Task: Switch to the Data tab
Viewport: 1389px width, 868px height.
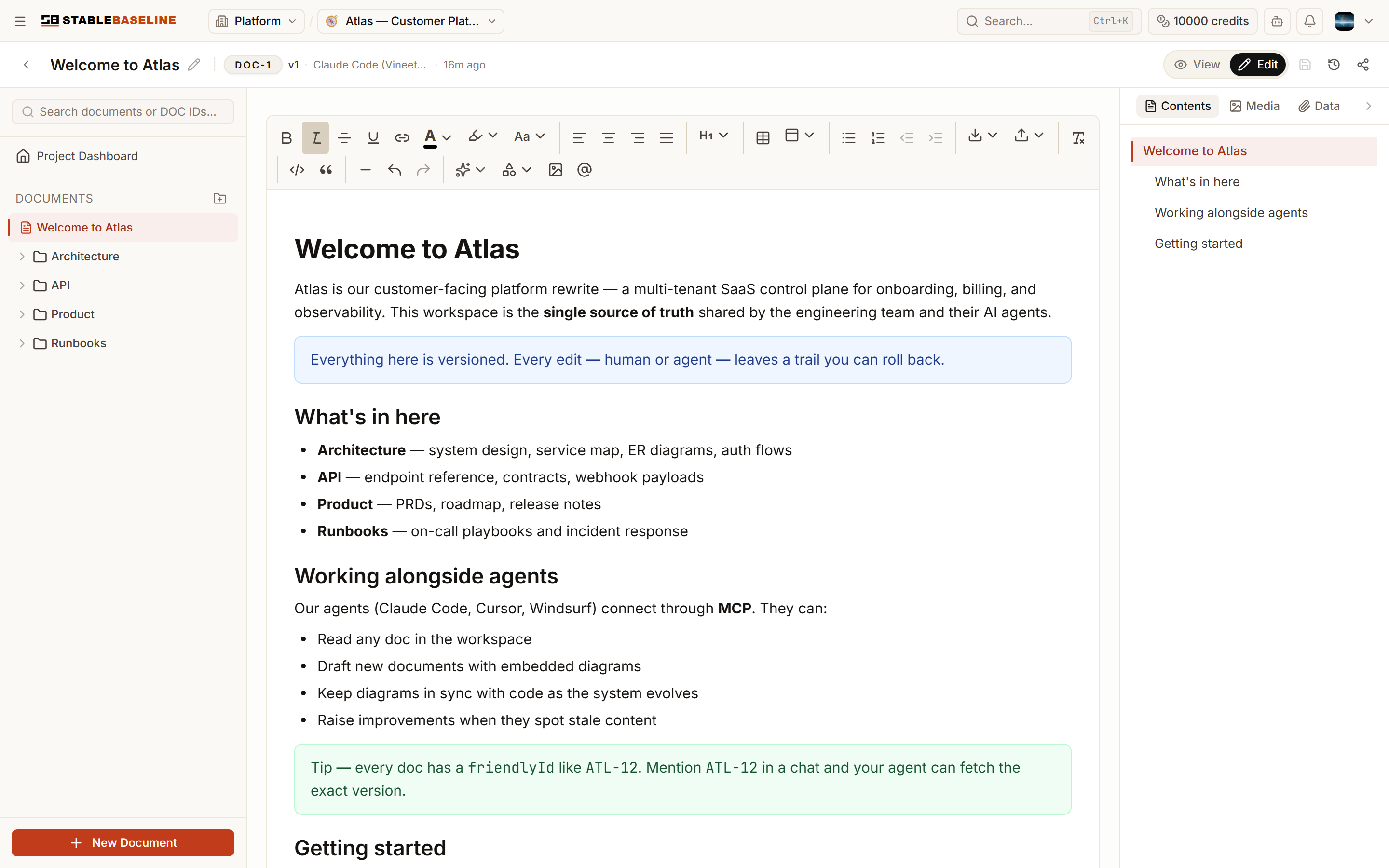Action: (1319, 106)
